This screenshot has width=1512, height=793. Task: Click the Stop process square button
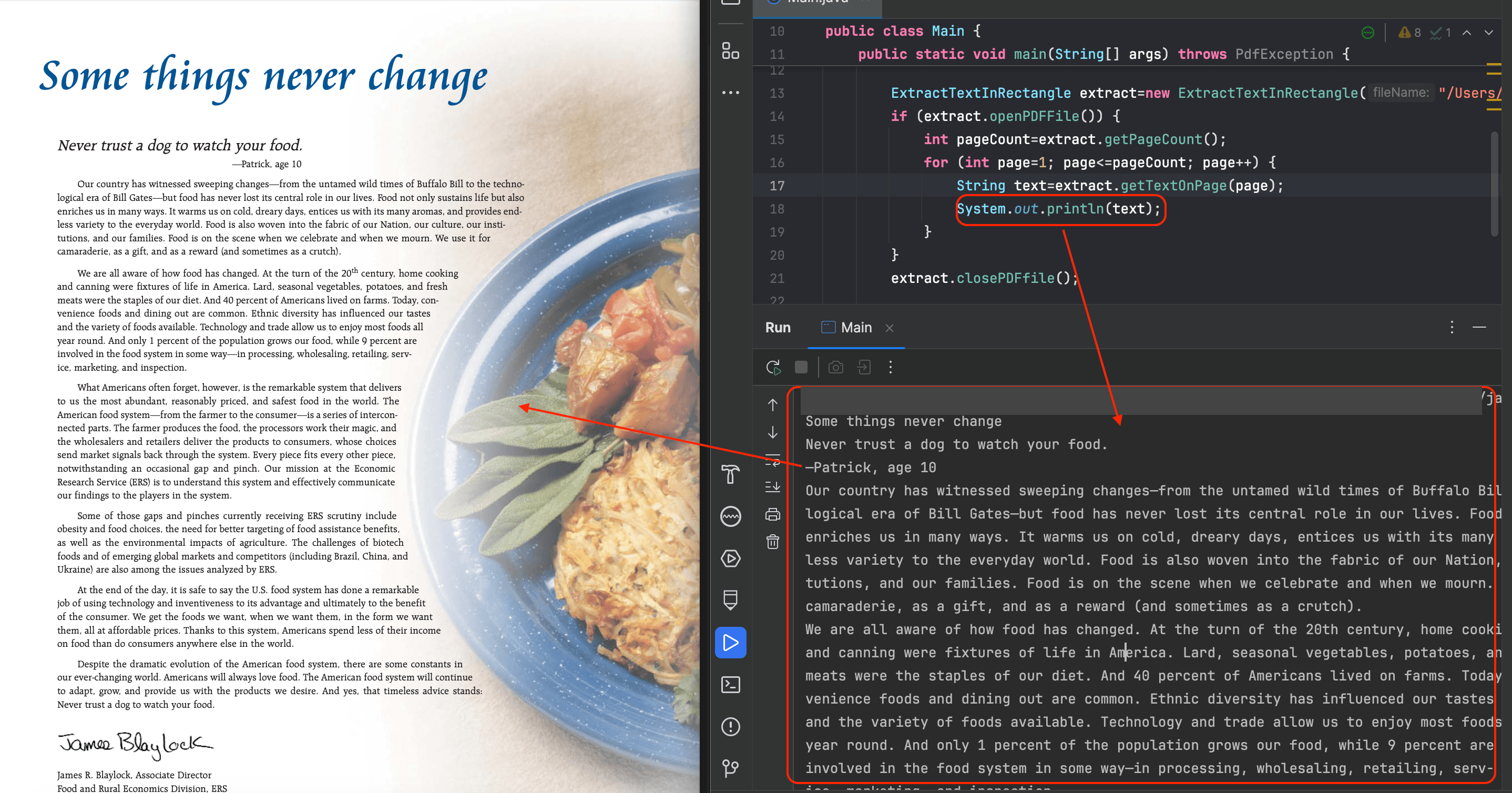(801, 368)
